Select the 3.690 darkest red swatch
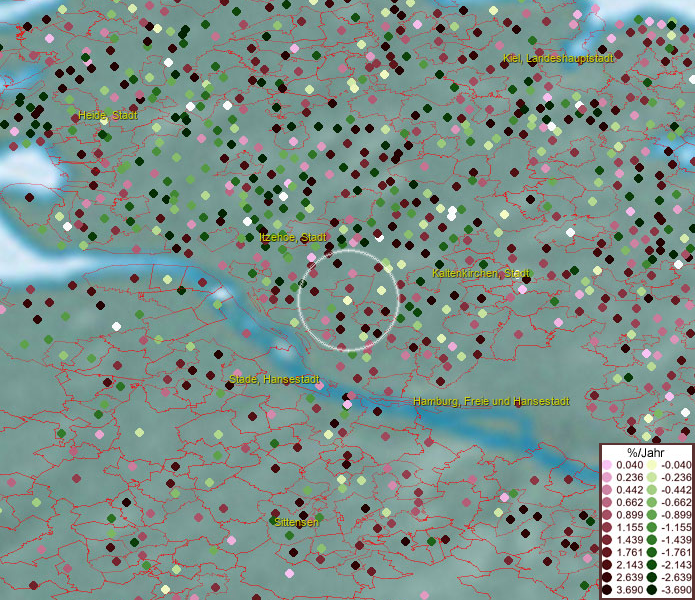The width and height of the screenshot is (695, 600). [607, 590]
